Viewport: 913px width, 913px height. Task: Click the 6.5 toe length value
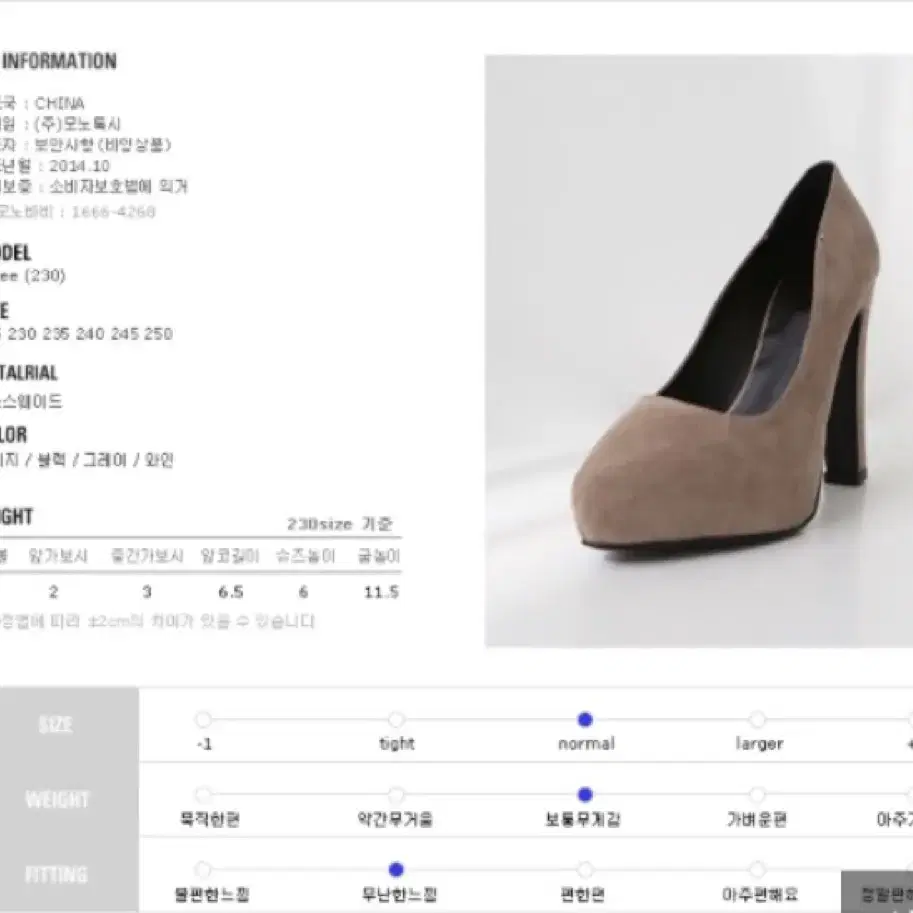tap(231, 592)
